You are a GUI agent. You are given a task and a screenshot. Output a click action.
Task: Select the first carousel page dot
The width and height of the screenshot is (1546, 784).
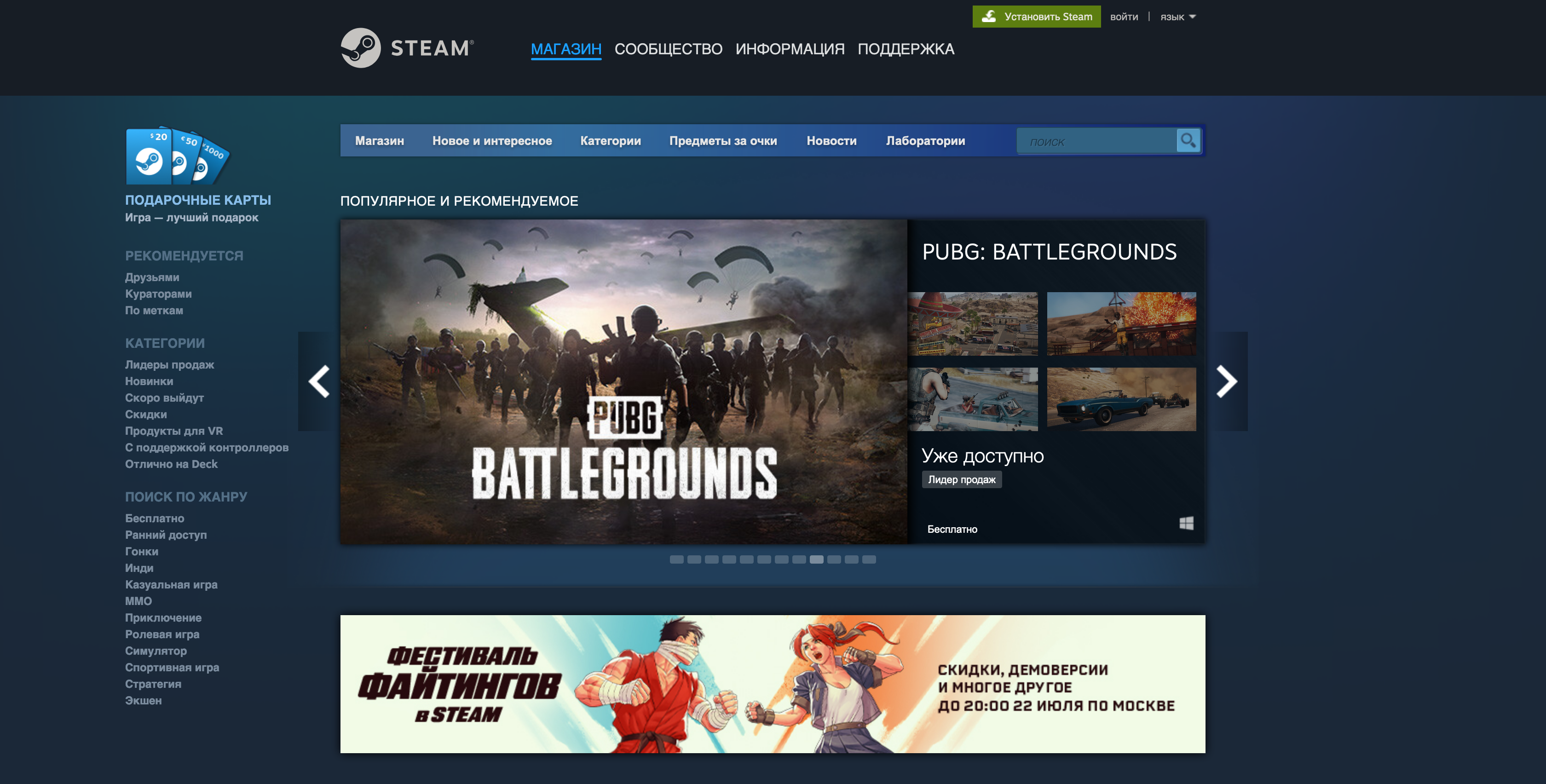pos(676,559)
